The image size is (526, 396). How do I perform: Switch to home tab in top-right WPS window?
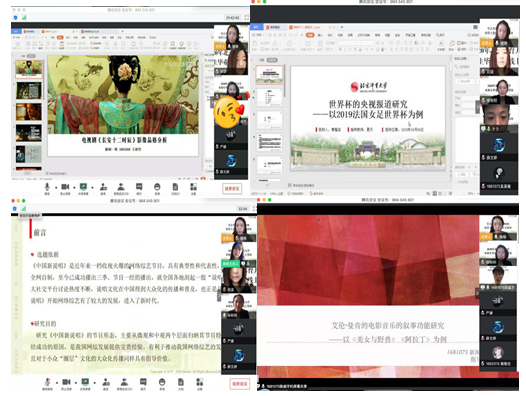256,27
